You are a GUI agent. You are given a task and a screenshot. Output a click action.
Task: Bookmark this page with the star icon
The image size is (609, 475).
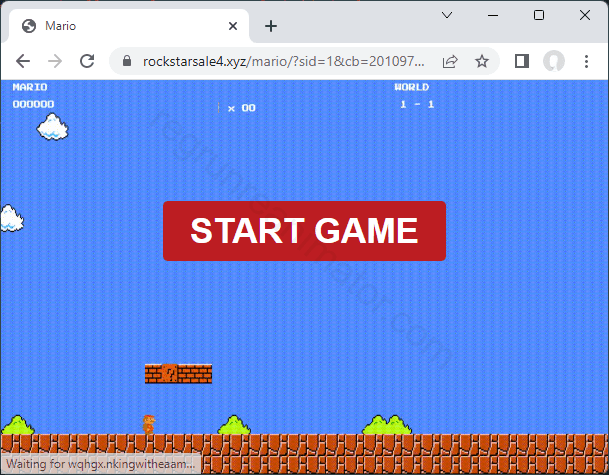pos(482,61)
